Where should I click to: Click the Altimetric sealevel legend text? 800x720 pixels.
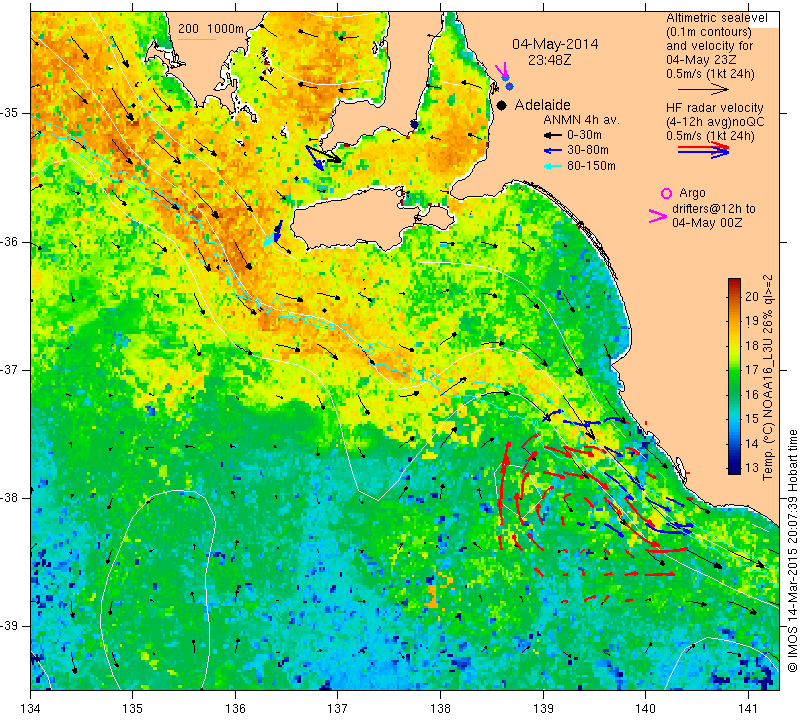click(716, 18)
